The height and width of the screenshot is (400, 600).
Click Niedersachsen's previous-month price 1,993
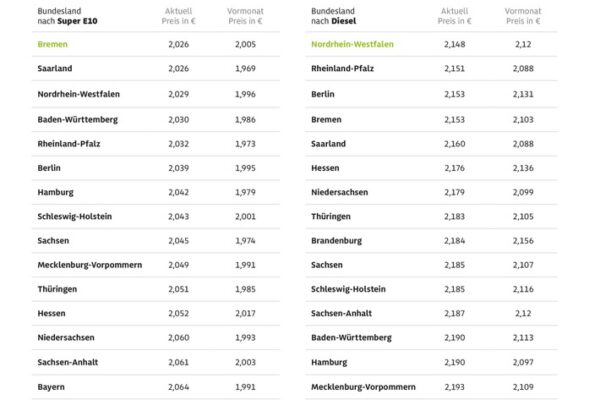(244, 337)
